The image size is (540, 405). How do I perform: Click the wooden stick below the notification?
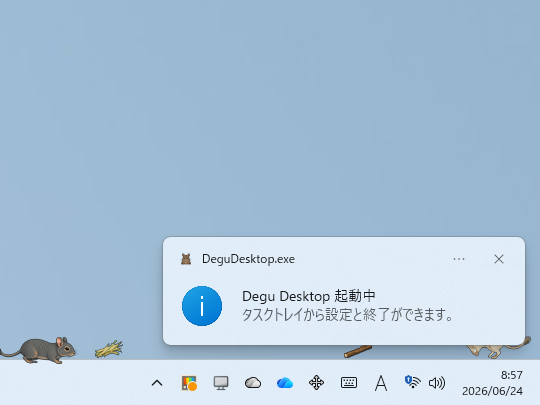[358, 351]
